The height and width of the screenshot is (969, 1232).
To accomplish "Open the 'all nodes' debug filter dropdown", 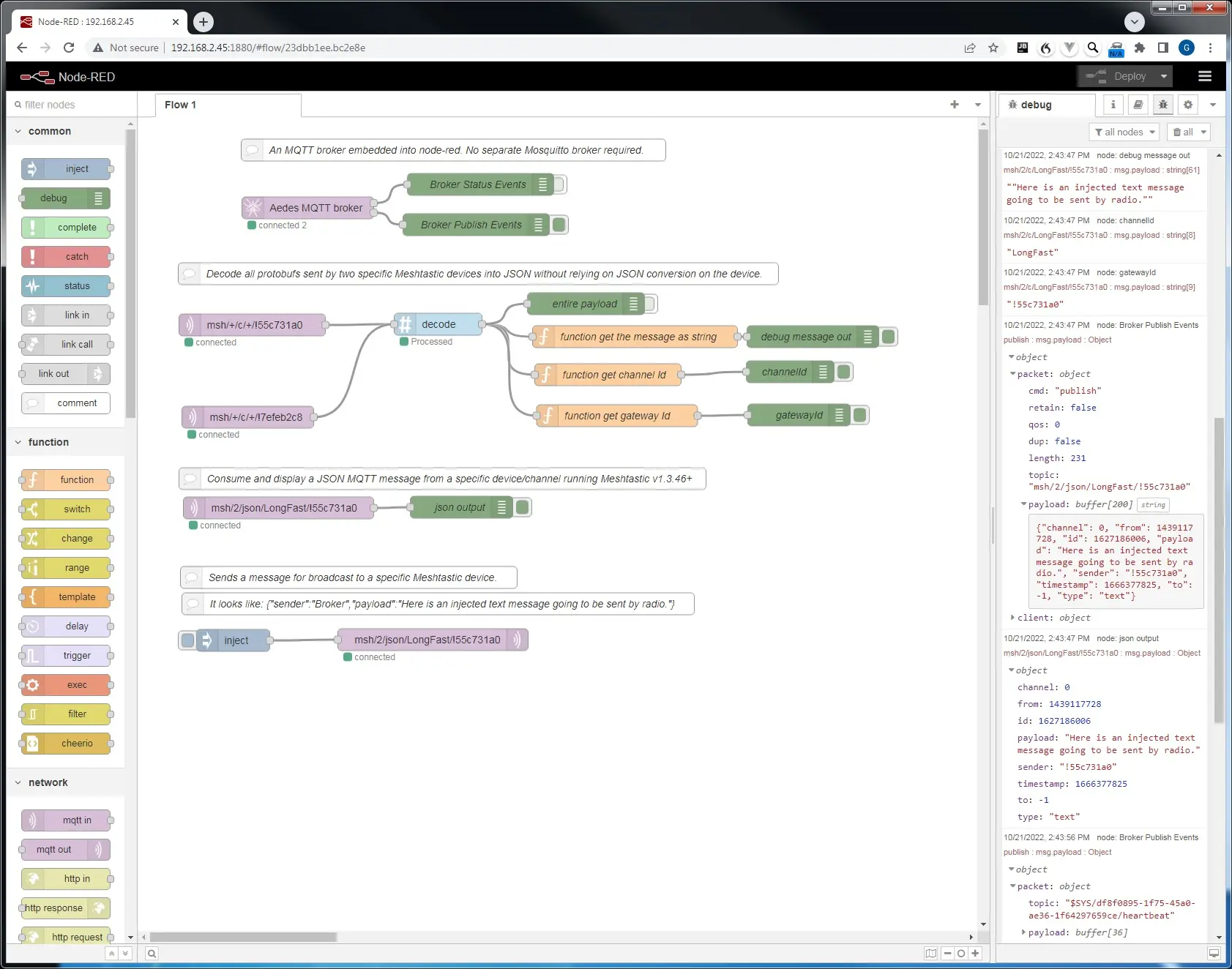I will [x=1125, y=132].
